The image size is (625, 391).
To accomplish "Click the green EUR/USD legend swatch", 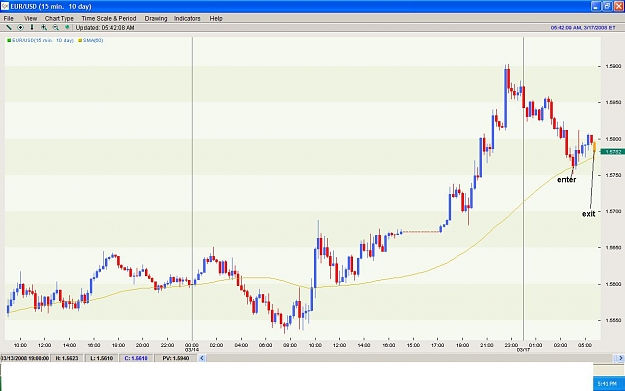I will (9, 40).
